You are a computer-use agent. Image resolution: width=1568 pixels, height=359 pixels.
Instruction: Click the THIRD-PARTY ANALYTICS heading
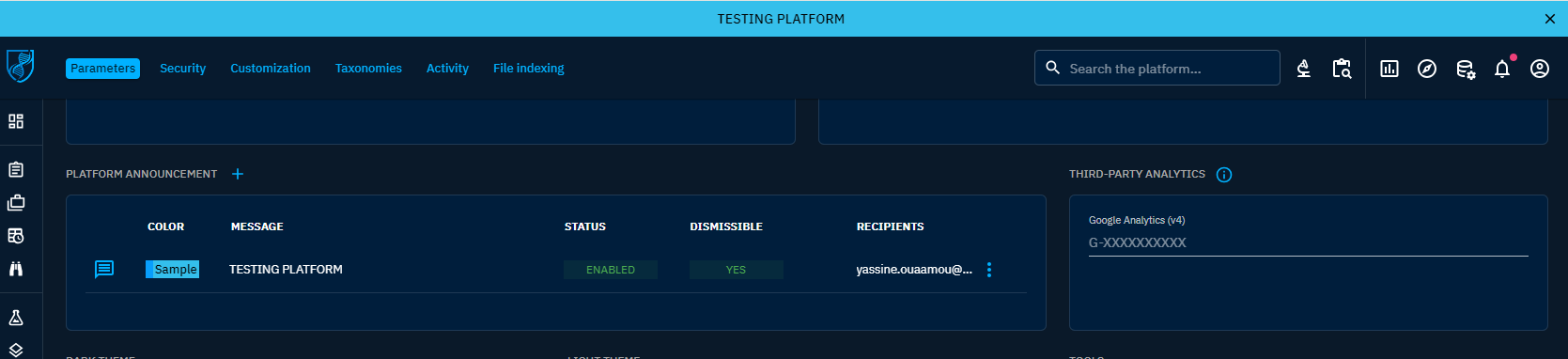(1137, 174)
